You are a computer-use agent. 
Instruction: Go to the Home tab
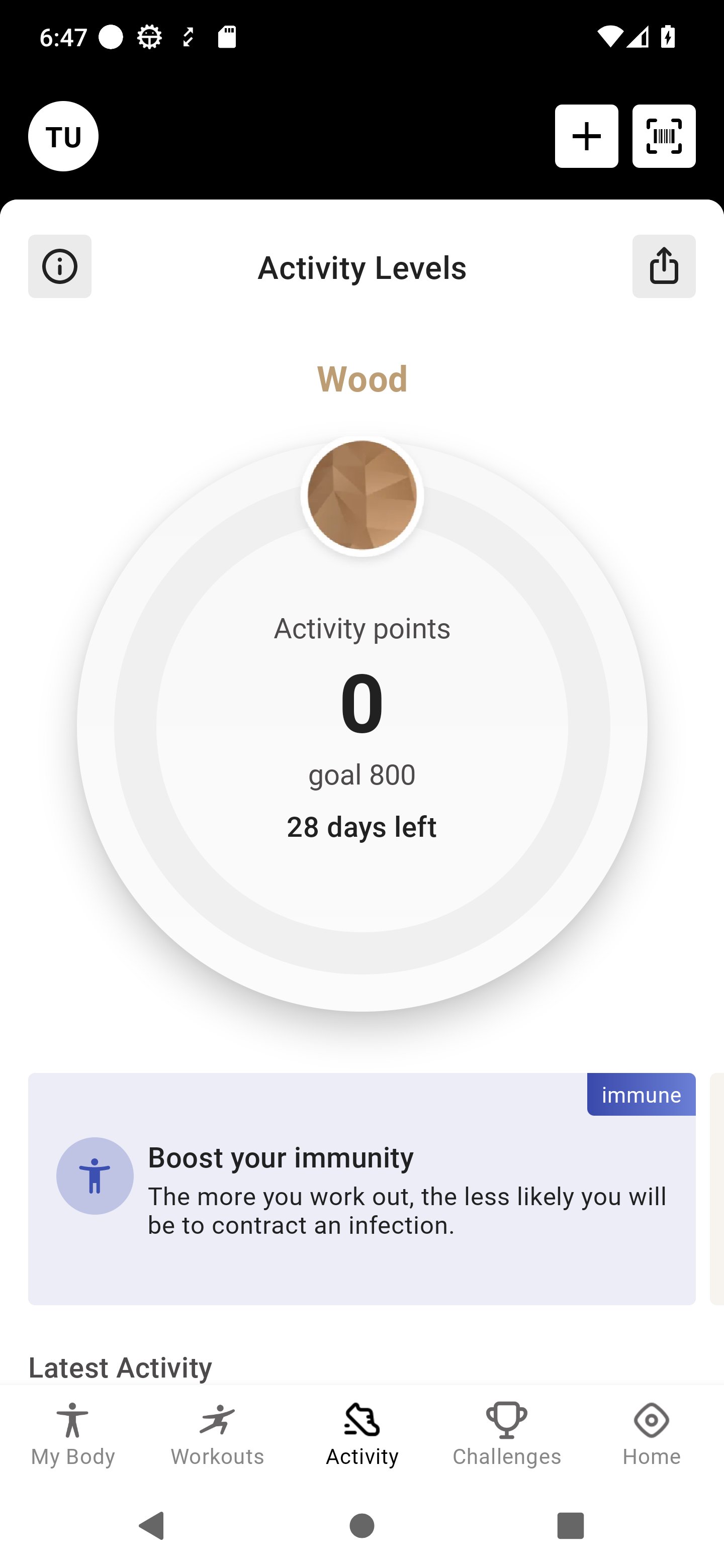pyautogui.click(x=652, y=1435)
